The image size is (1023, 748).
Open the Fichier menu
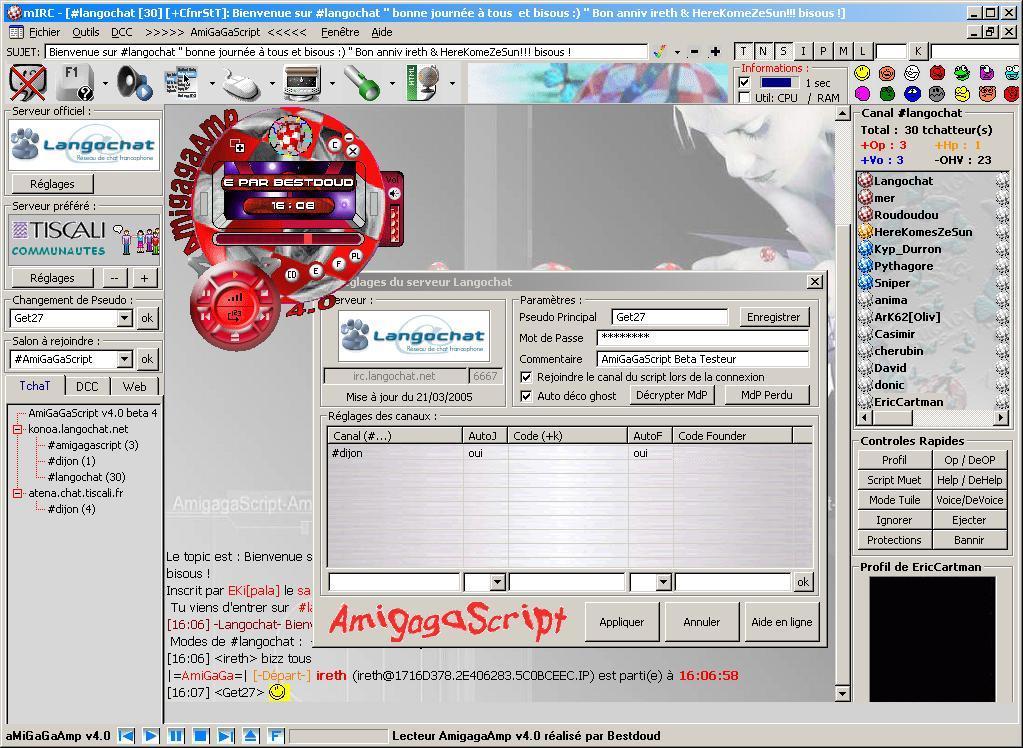44,32
